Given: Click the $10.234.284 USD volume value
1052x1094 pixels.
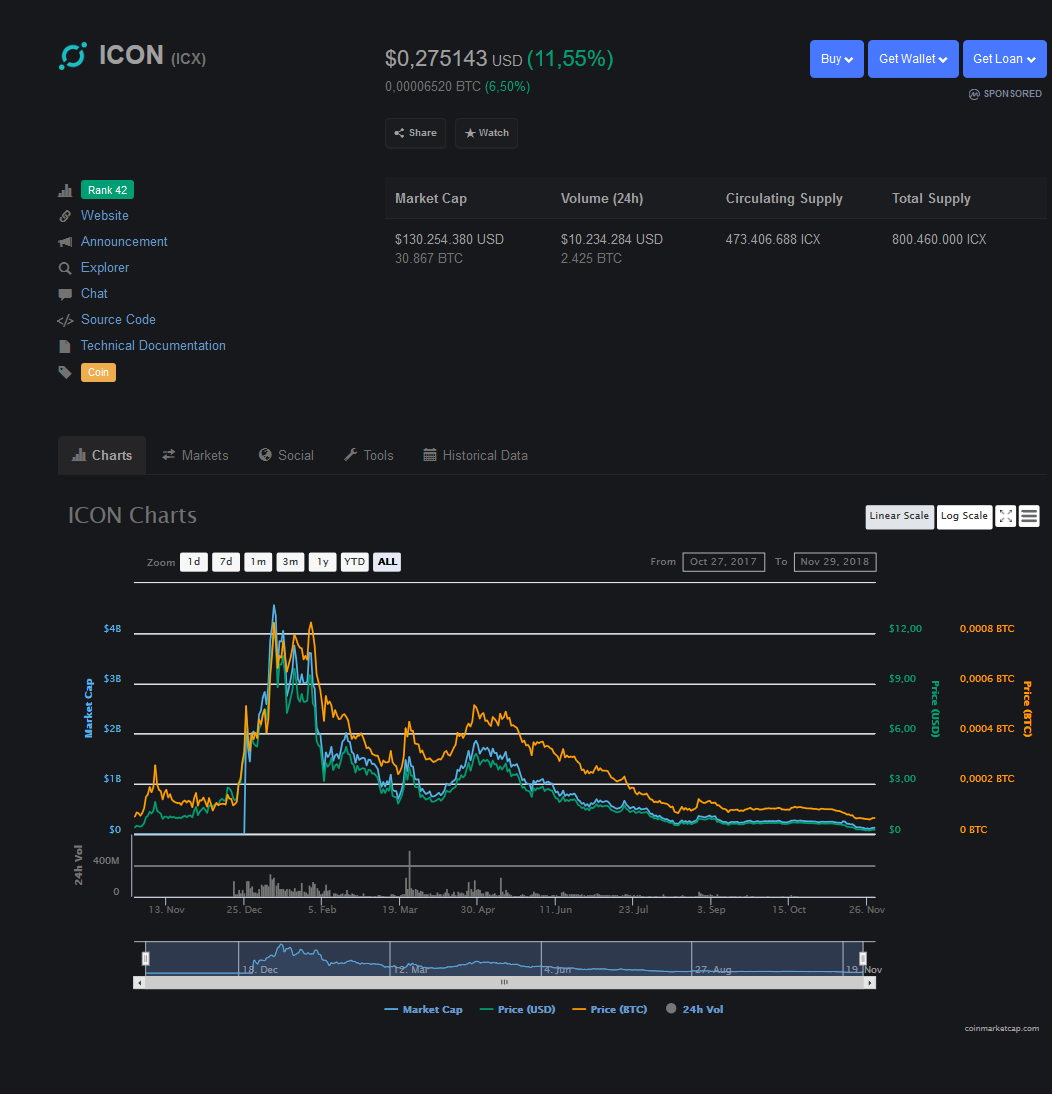Looking at the screenshot, I should tap(612, 239).
